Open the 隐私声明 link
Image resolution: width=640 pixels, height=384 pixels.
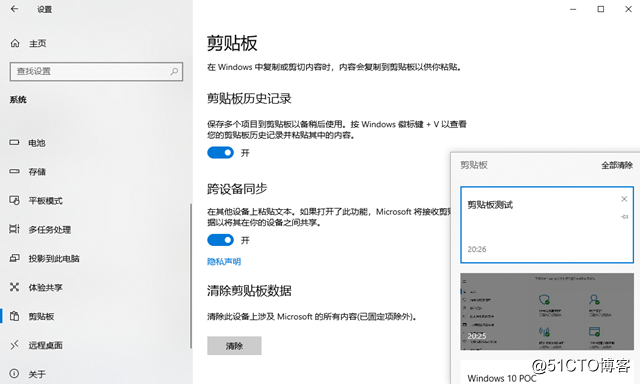coord(224,262)
